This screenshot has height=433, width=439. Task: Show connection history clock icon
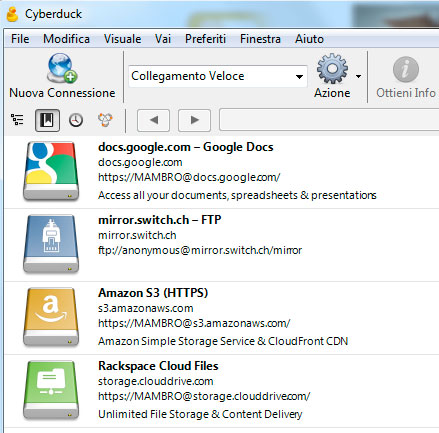[76, 120]
